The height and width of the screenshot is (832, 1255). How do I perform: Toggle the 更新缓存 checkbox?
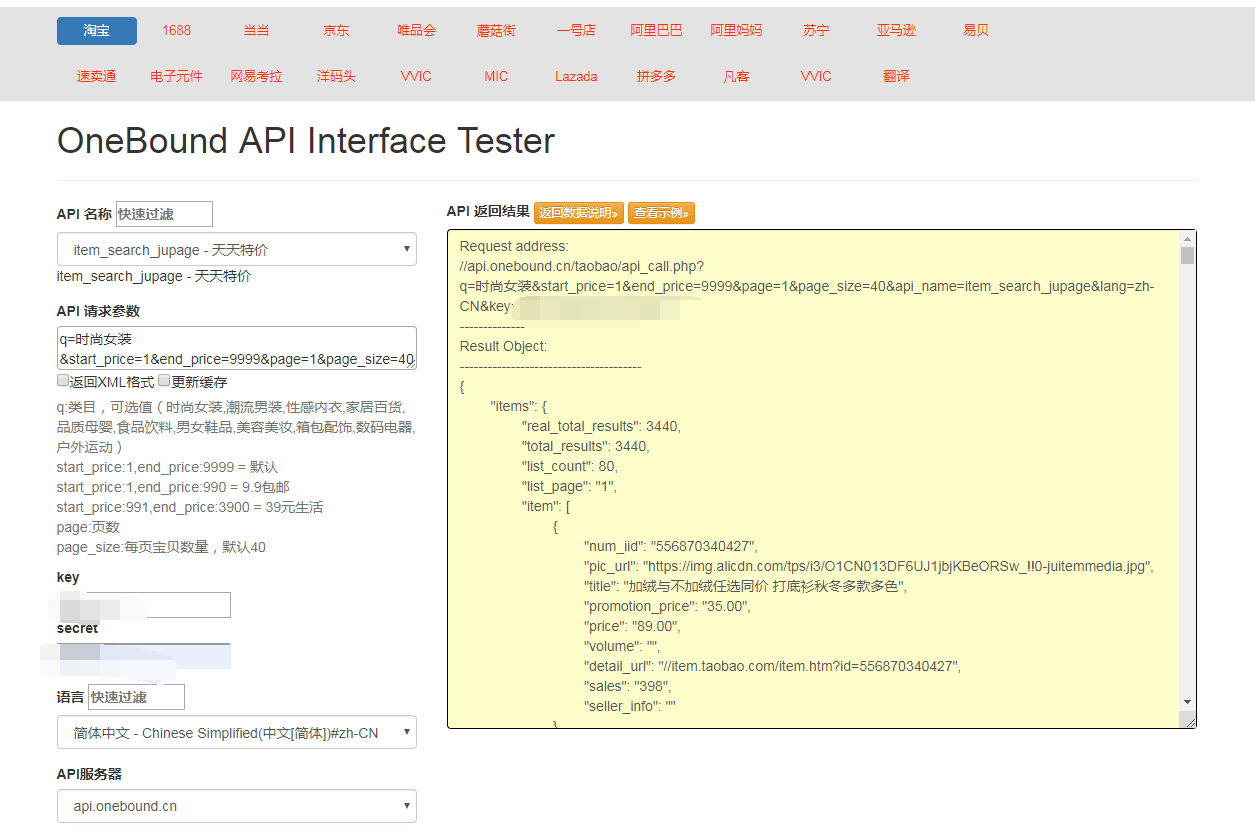click(x=165, y=381)
